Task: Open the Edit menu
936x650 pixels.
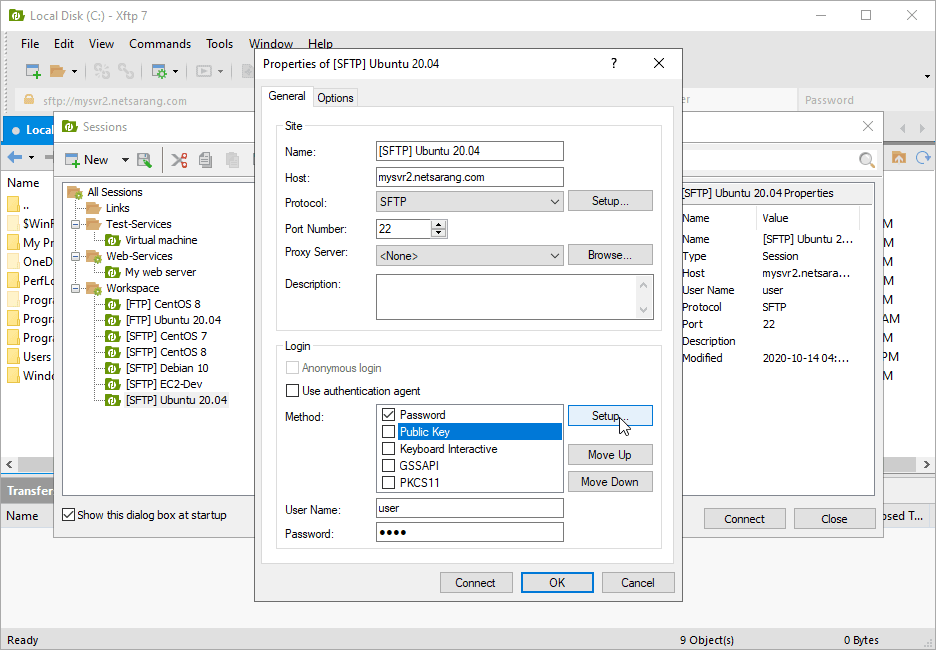Action: click(64, 44)
